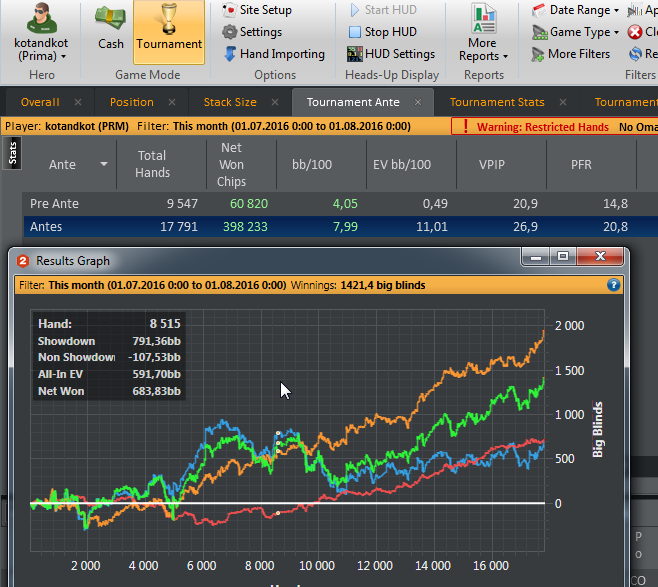
Task: Minimize the Results Graph window
Action: tap(535, 256)
